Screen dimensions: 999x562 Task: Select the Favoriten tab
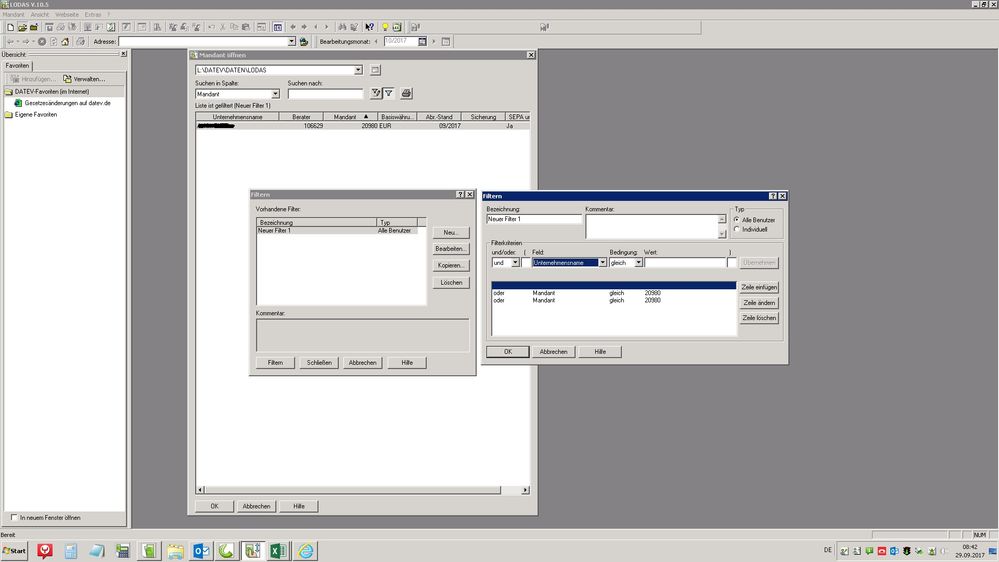pos(17,66)
